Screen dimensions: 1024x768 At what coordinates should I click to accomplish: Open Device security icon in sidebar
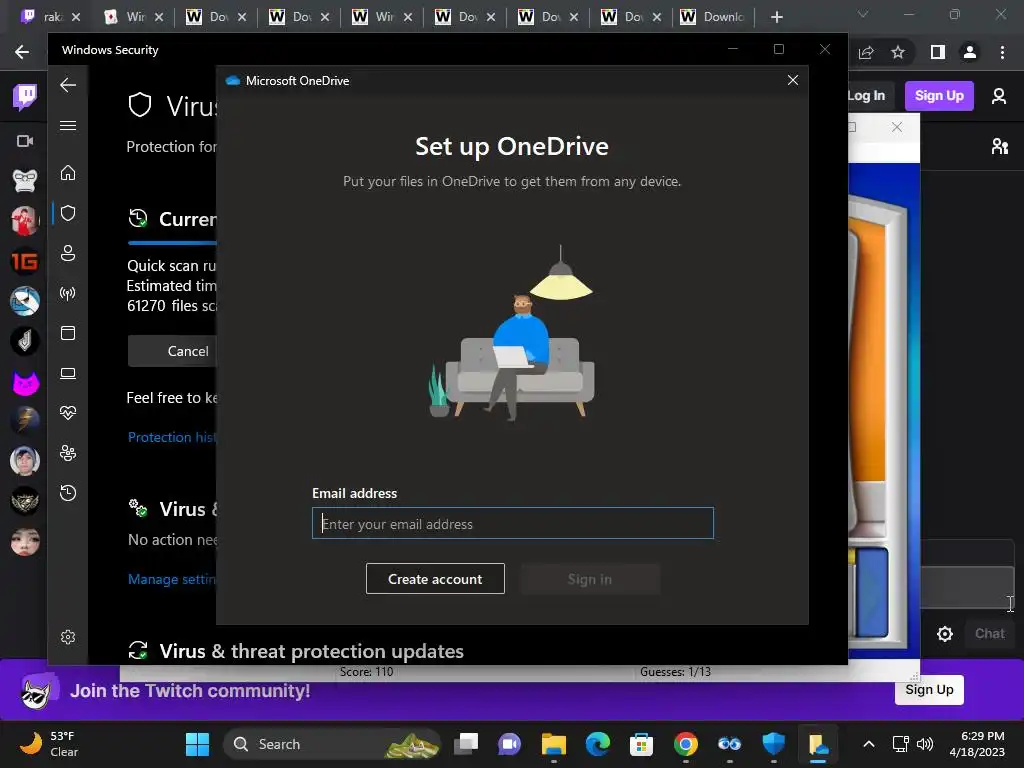68,373
